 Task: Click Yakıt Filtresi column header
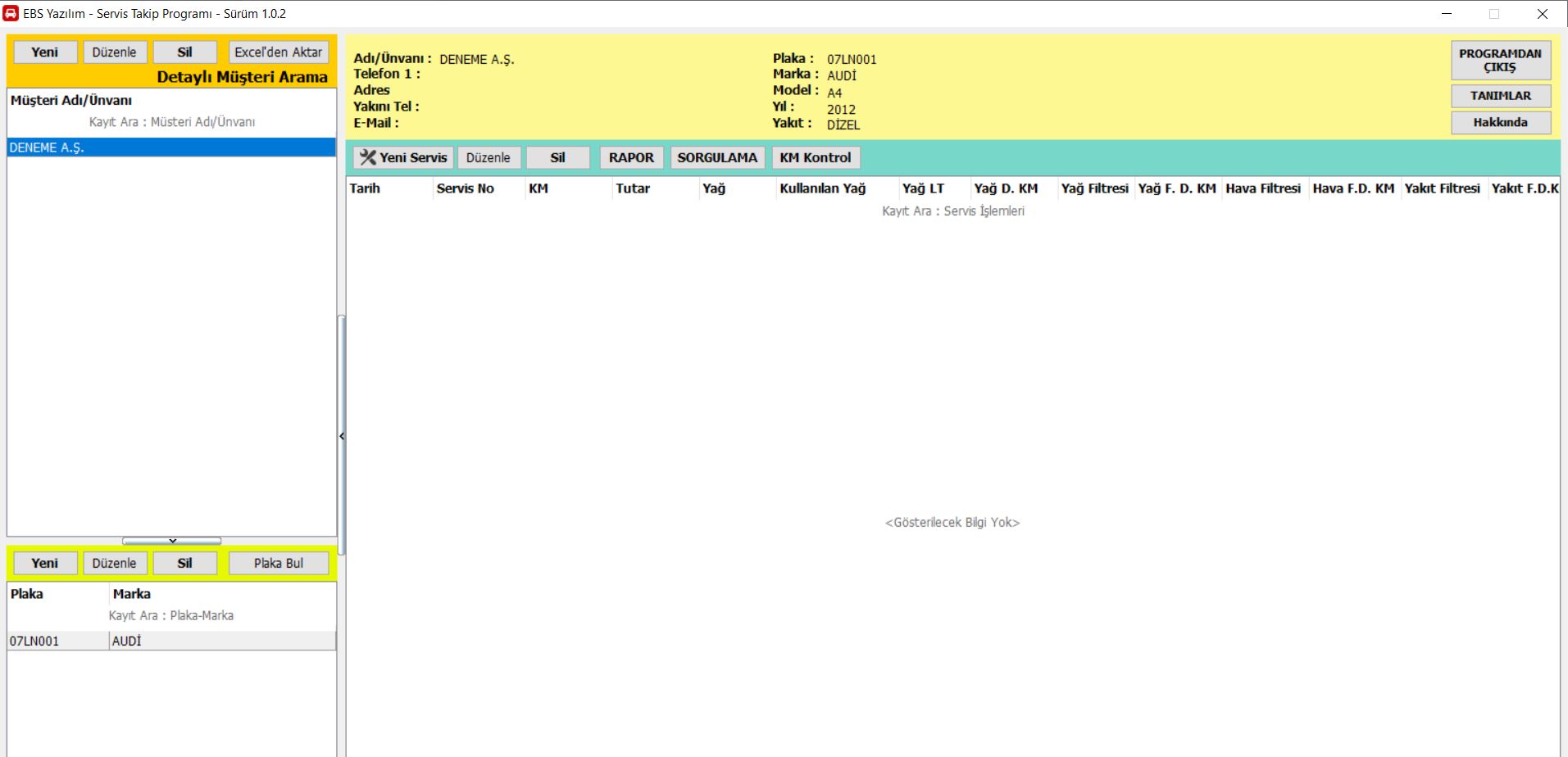(x=1444, y=188)
